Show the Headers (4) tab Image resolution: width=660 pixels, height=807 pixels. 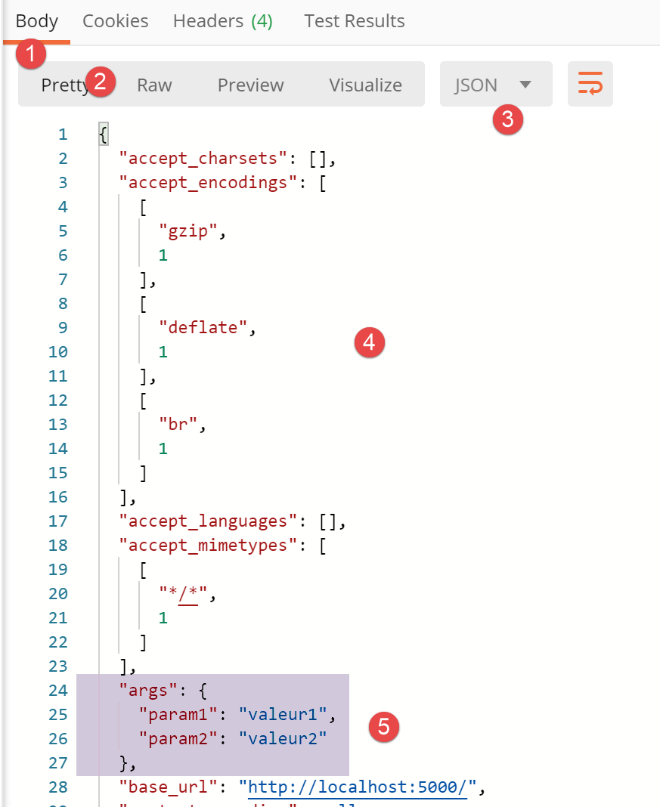point(222,21)
